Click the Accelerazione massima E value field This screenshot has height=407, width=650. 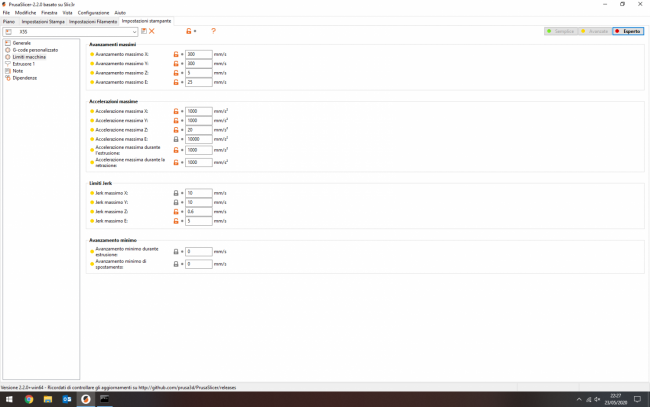tap(199, 139)
